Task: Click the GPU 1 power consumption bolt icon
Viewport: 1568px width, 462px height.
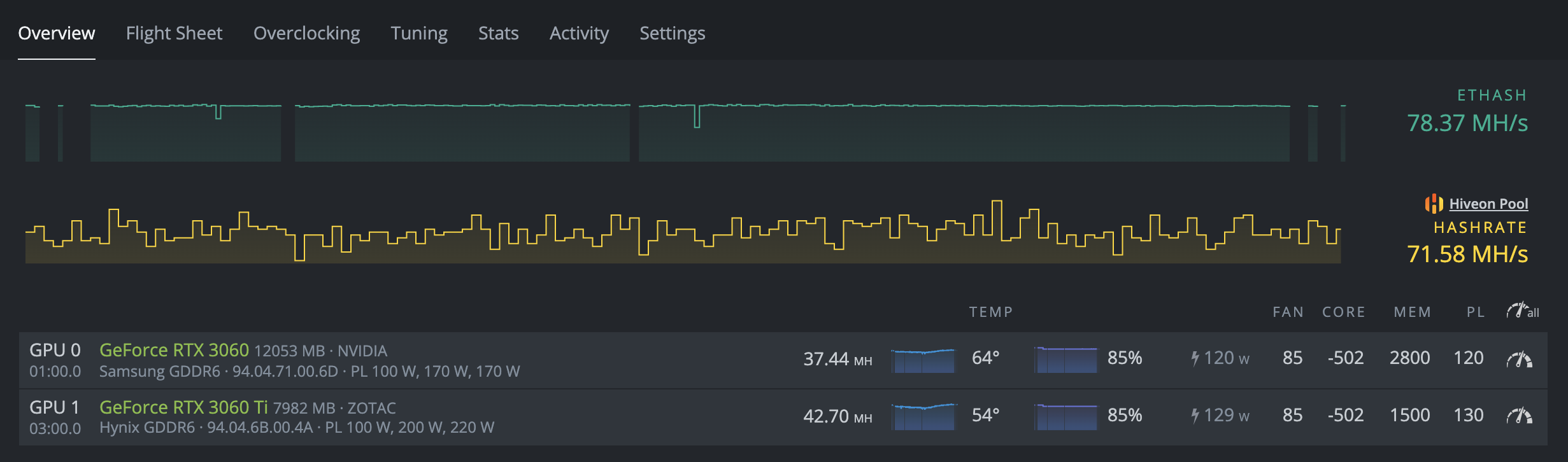Action: pyautogui.click(x=1195, y=416)
